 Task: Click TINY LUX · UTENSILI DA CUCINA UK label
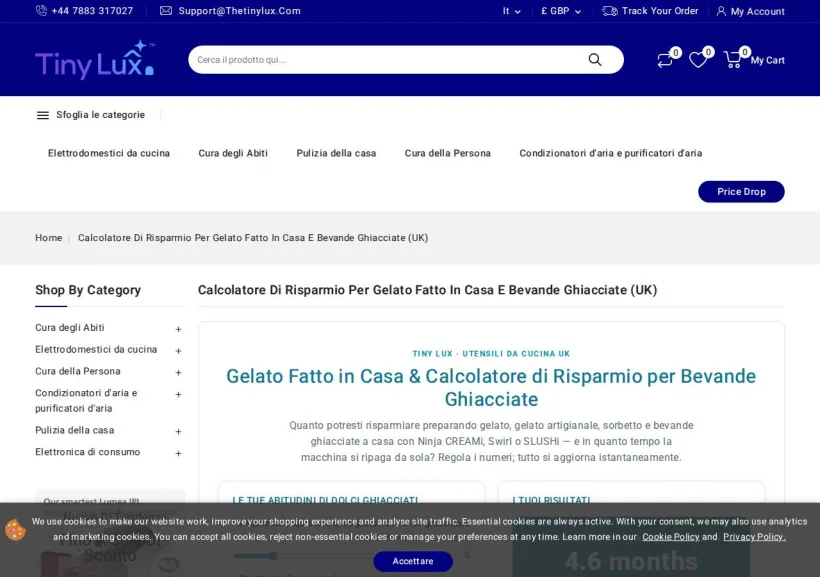tap(491, 354)
